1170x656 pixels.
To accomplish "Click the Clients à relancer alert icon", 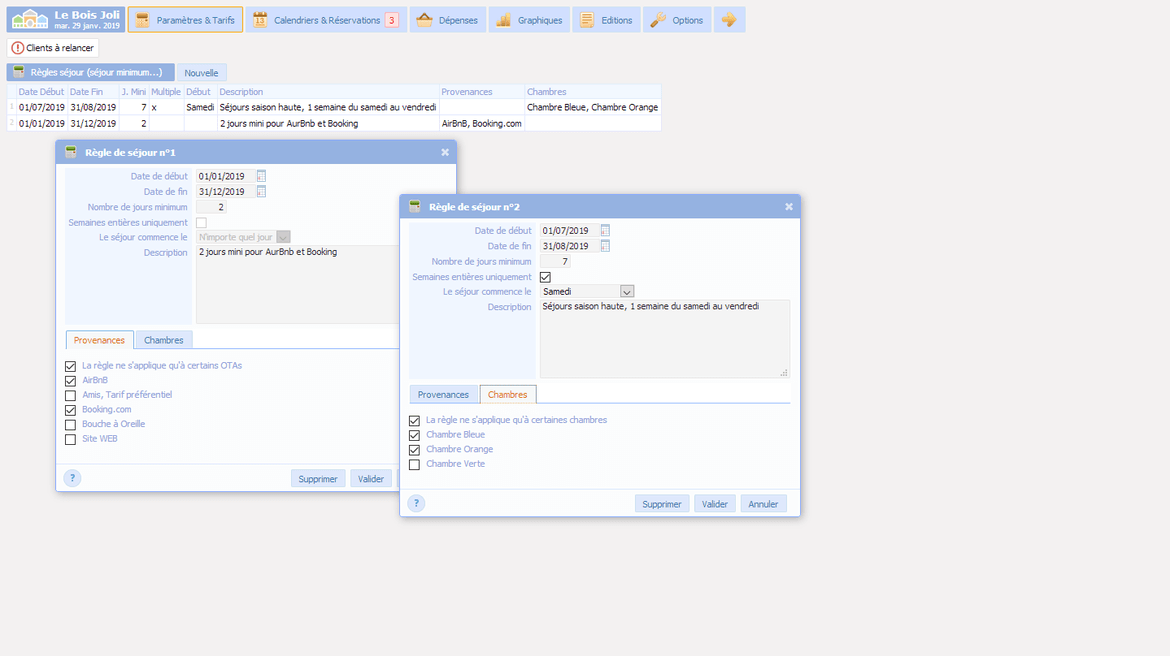I will click(17, 48).
